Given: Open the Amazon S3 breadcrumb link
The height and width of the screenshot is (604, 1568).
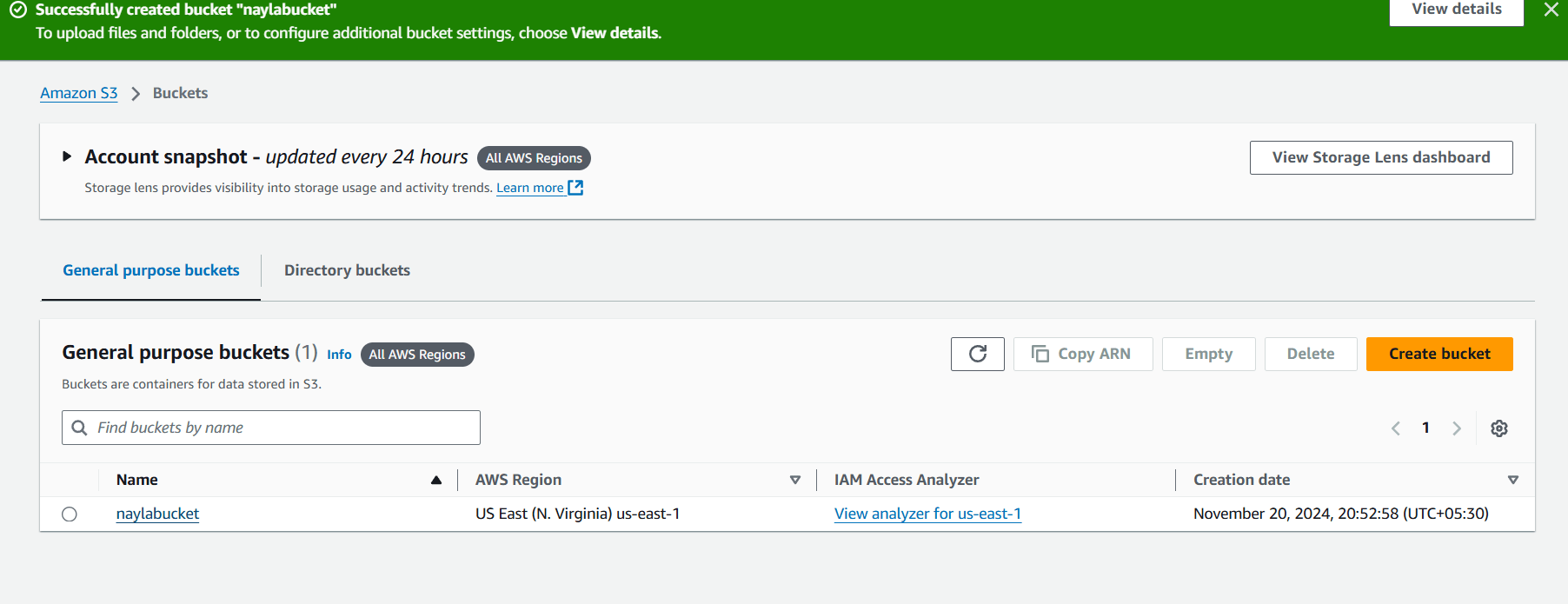Looking at the screenshot, I should pyautogui.click(x=78, y=93).
